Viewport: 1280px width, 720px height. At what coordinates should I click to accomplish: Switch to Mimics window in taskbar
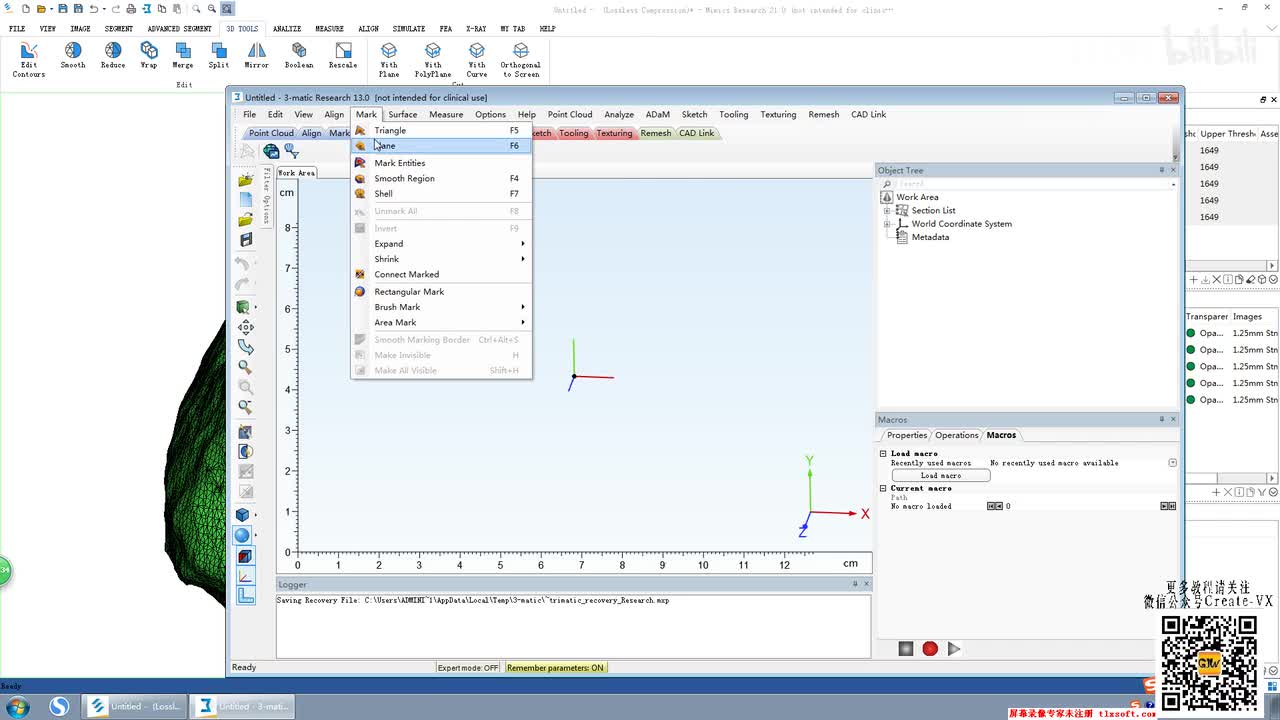click(x=136, y=707)
